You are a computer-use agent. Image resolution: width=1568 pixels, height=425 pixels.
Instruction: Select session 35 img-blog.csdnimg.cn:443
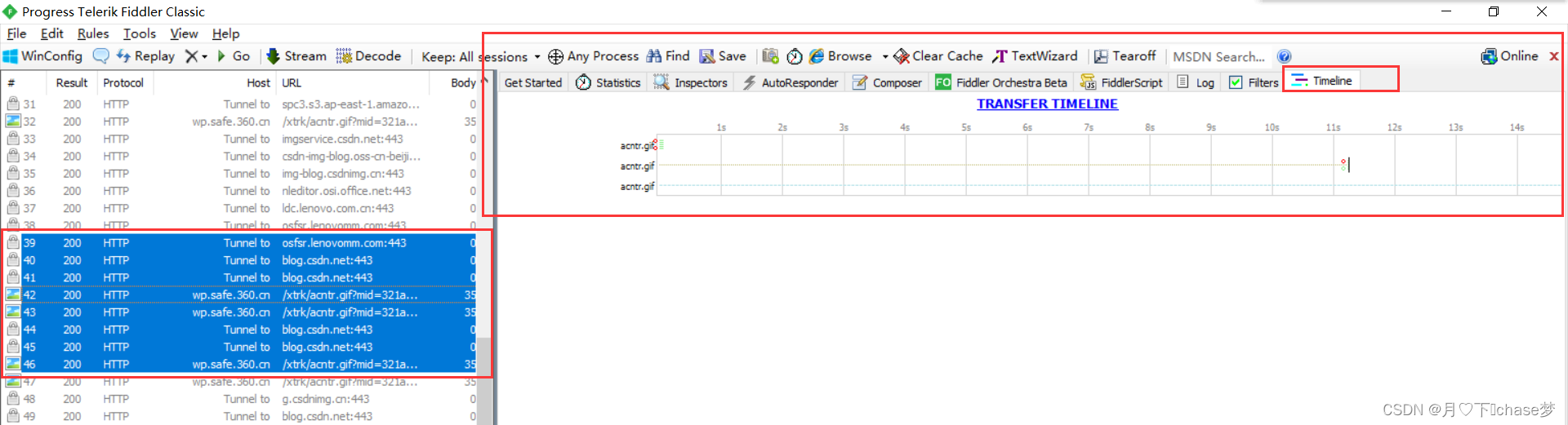241,173
